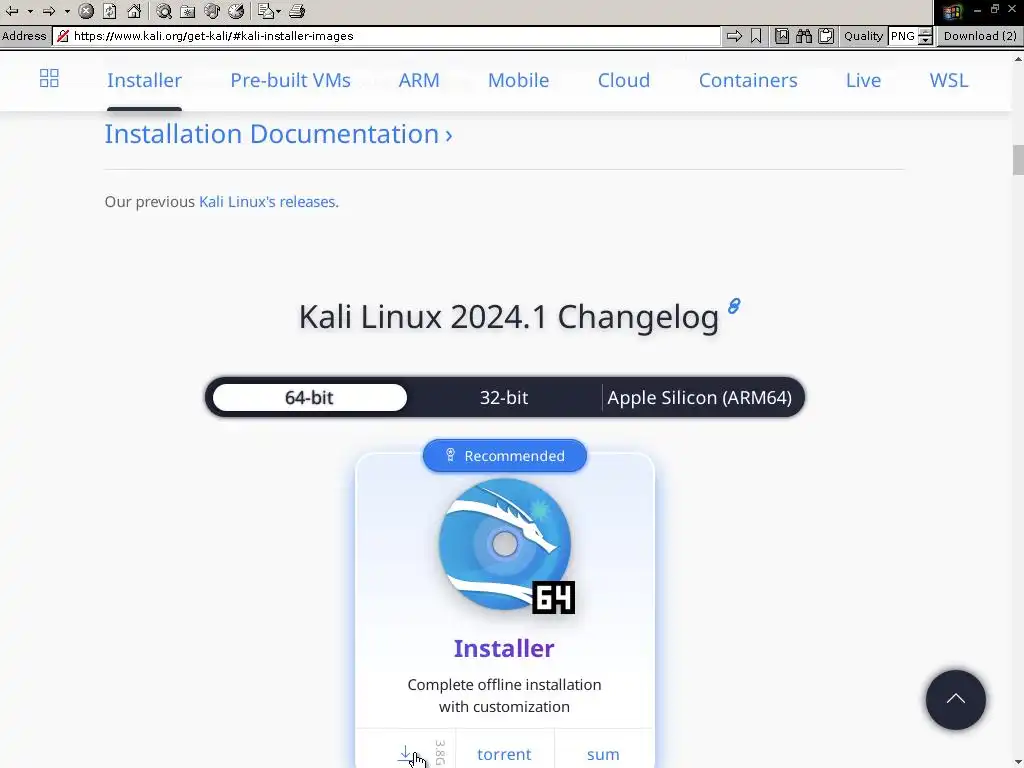Click the Forward arrow in browser toolbar

click(x=49, y=11)
